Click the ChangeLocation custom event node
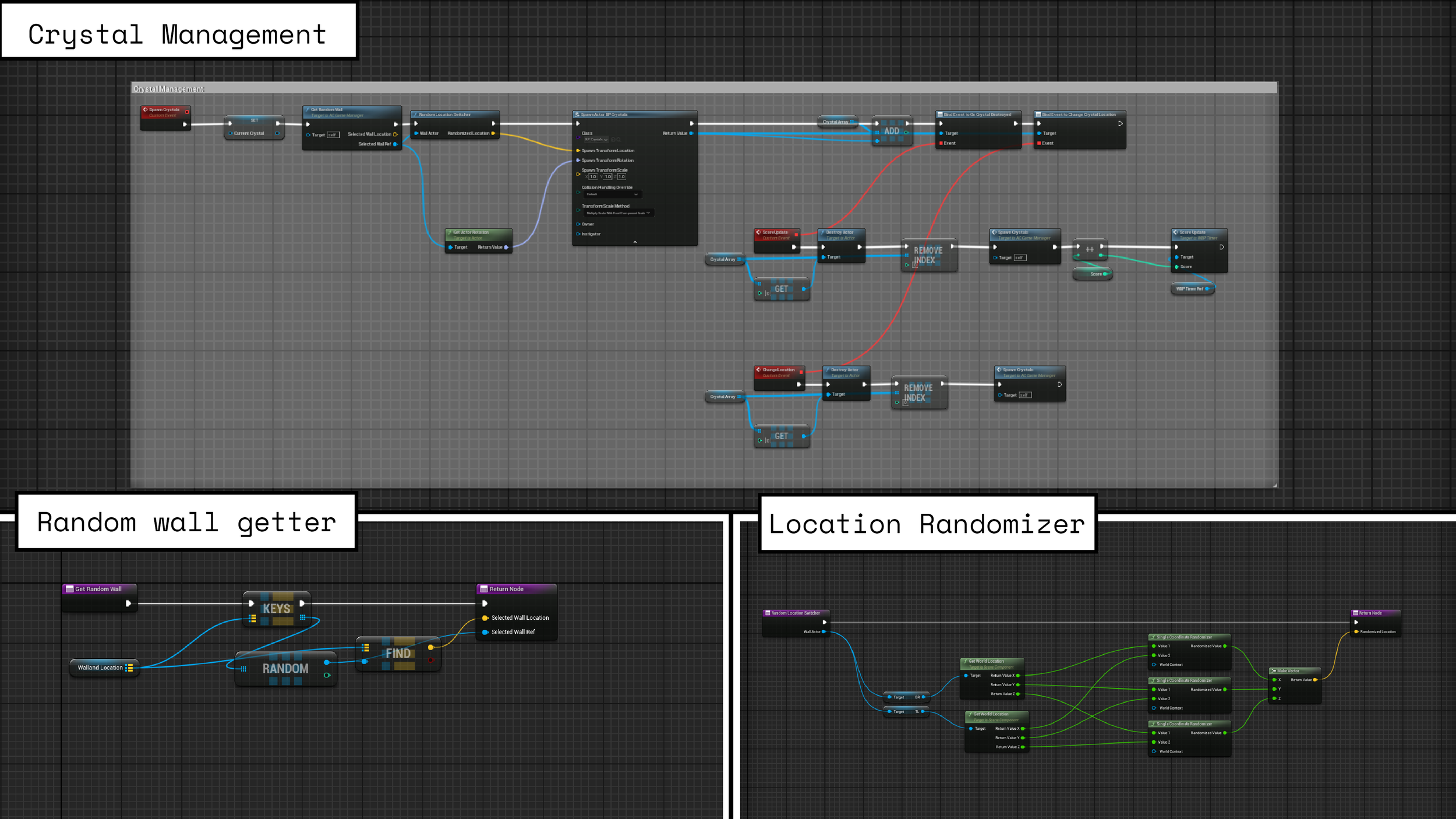Screen dimensions: 1456x819 (x=779, y=379)
